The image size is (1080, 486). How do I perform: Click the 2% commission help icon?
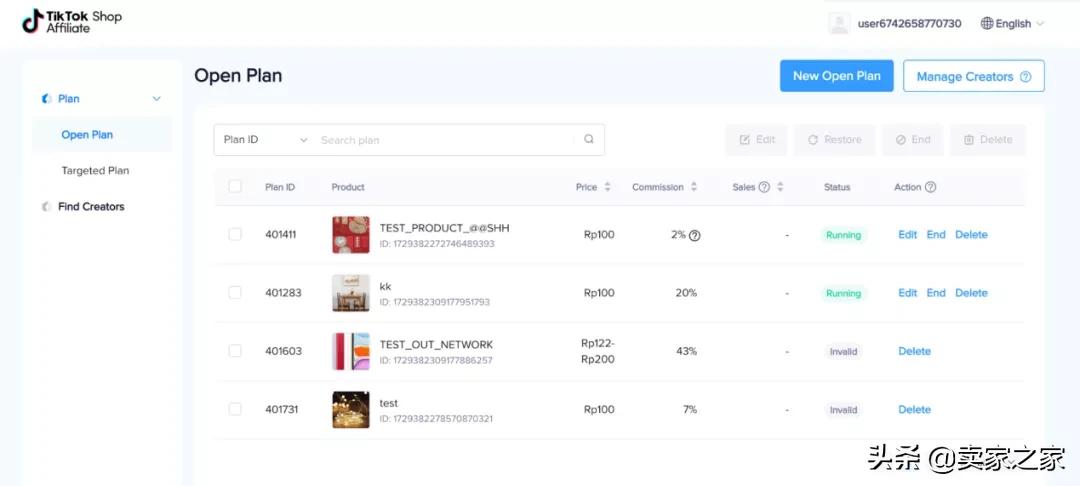click(695, 235)
